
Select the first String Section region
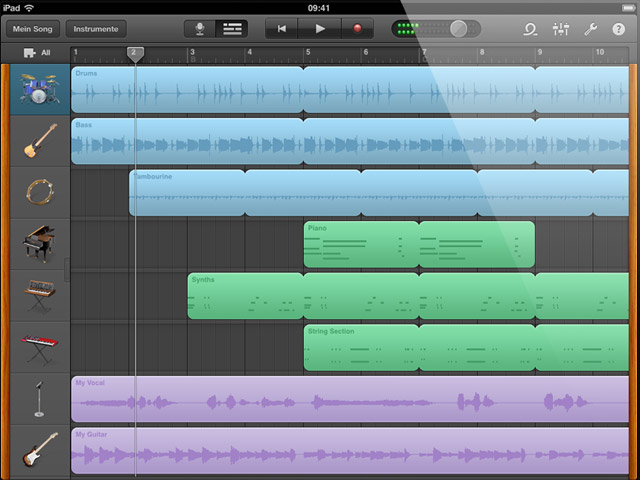361,348
